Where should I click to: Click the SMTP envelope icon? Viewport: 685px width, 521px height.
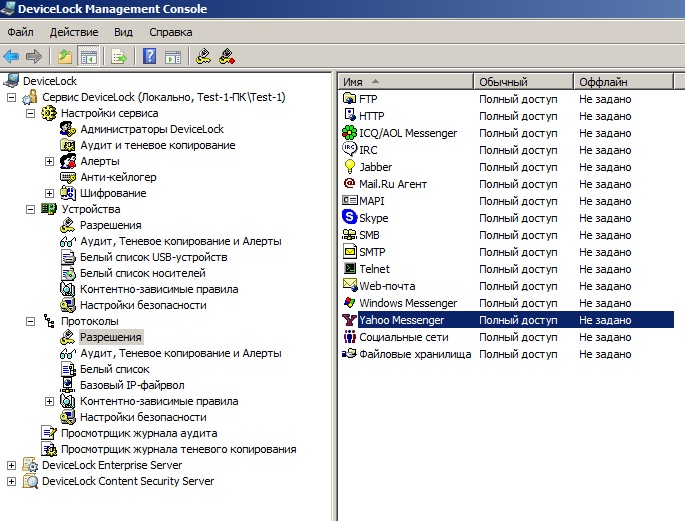pos(350,252)
